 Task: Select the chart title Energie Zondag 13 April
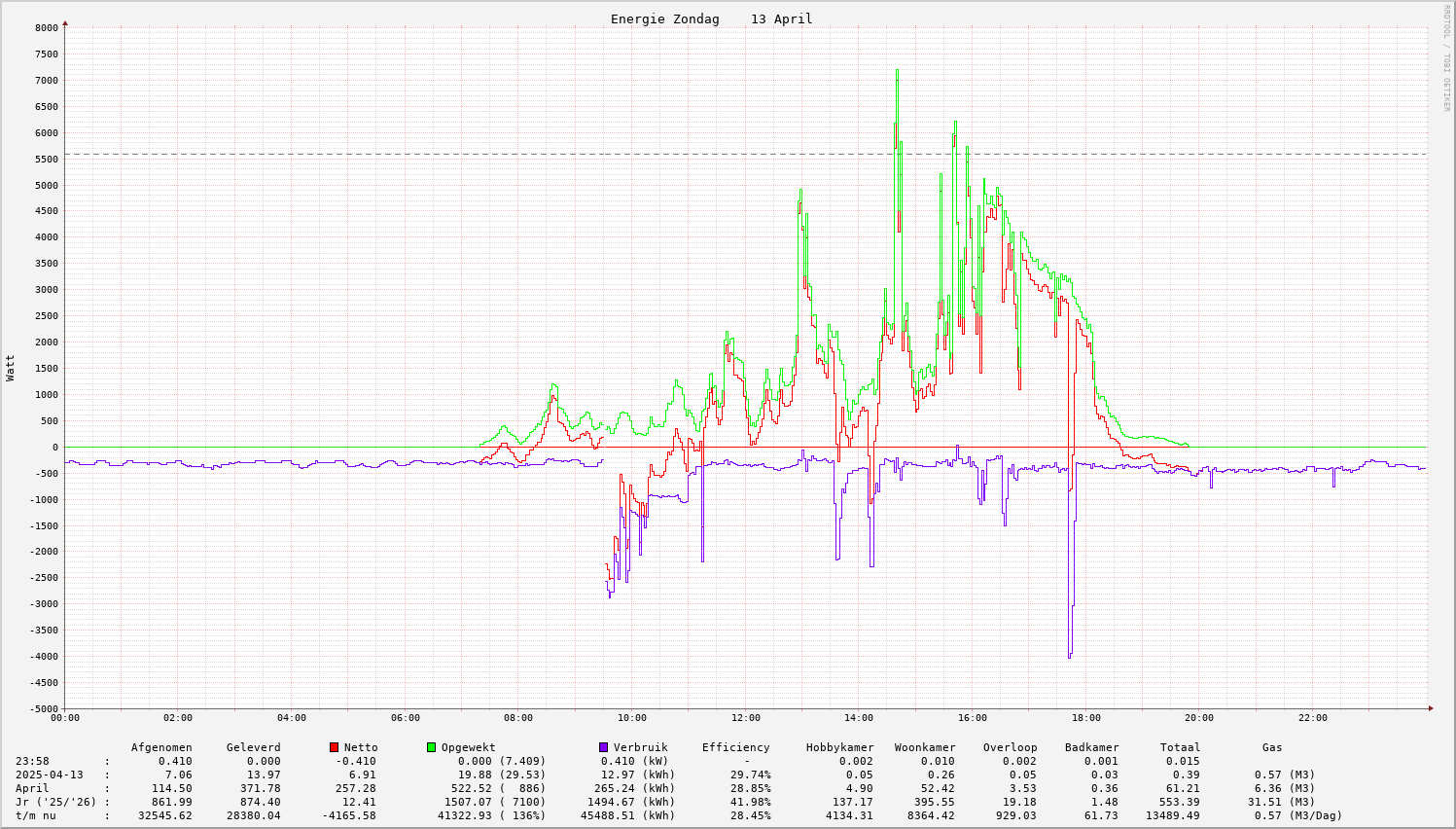(x=711, y=18)
